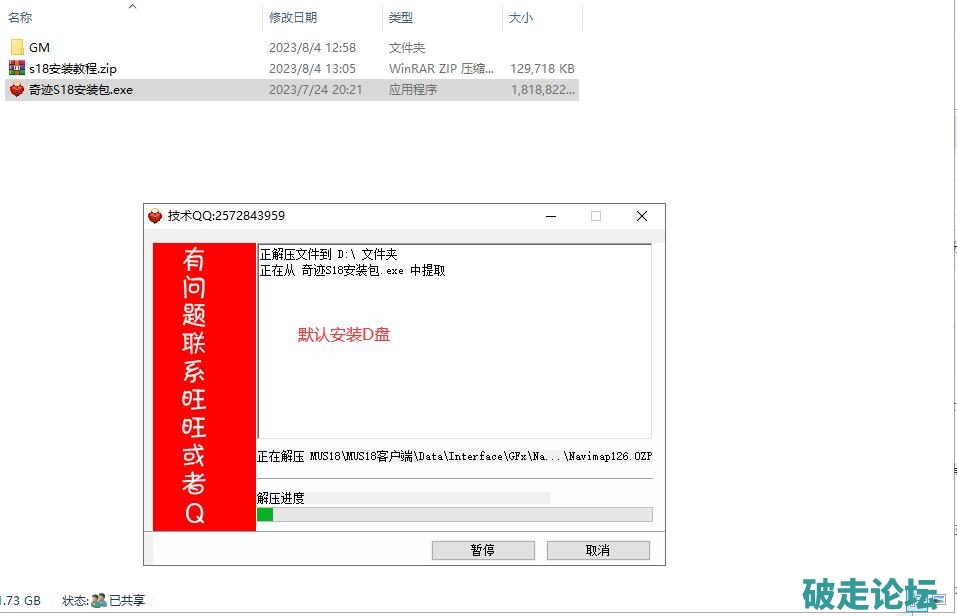Sort files by the 名称 column header
Viewport: 957px width, 616px height.
[21, 18]
